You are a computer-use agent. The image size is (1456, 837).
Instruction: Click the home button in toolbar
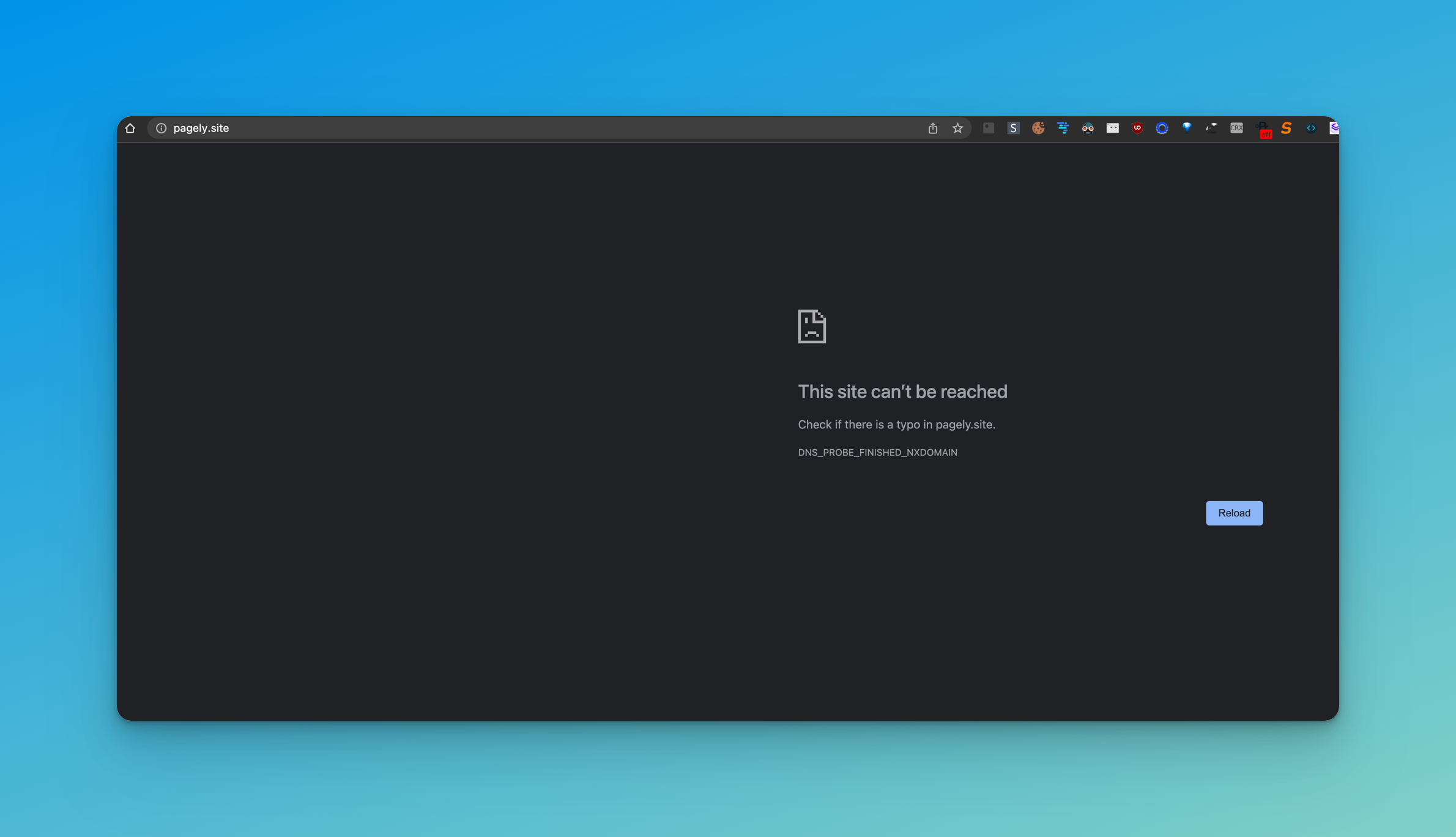[130, 128]
